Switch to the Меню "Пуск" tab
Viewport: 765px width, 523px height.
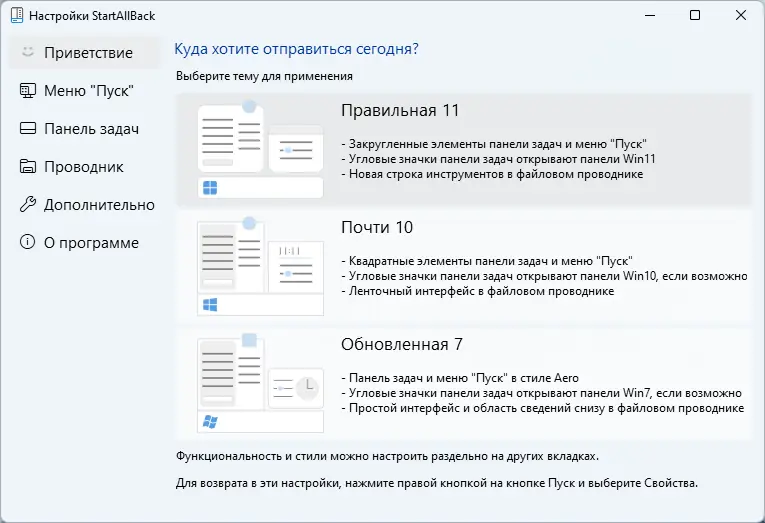(84, 90)
